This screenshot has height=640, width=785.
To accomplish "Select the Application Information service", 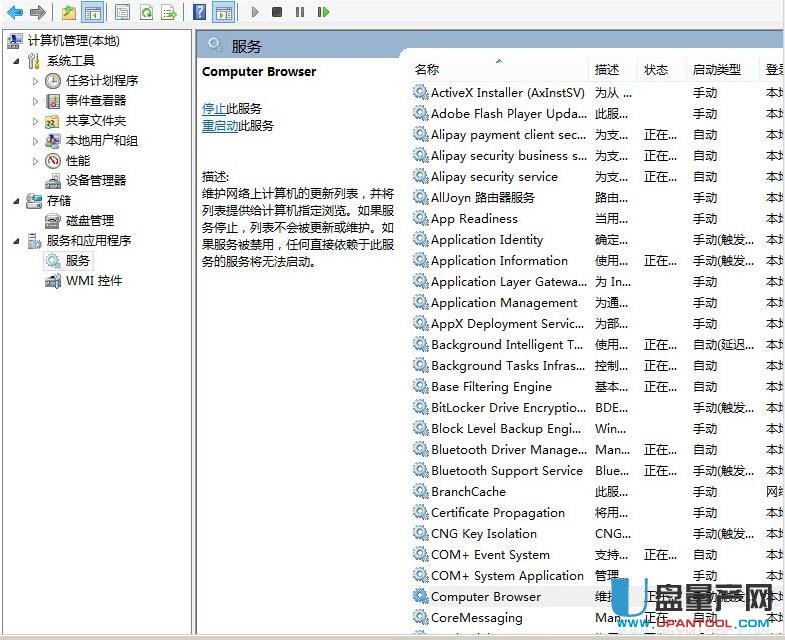I will (x=597, y=261).
